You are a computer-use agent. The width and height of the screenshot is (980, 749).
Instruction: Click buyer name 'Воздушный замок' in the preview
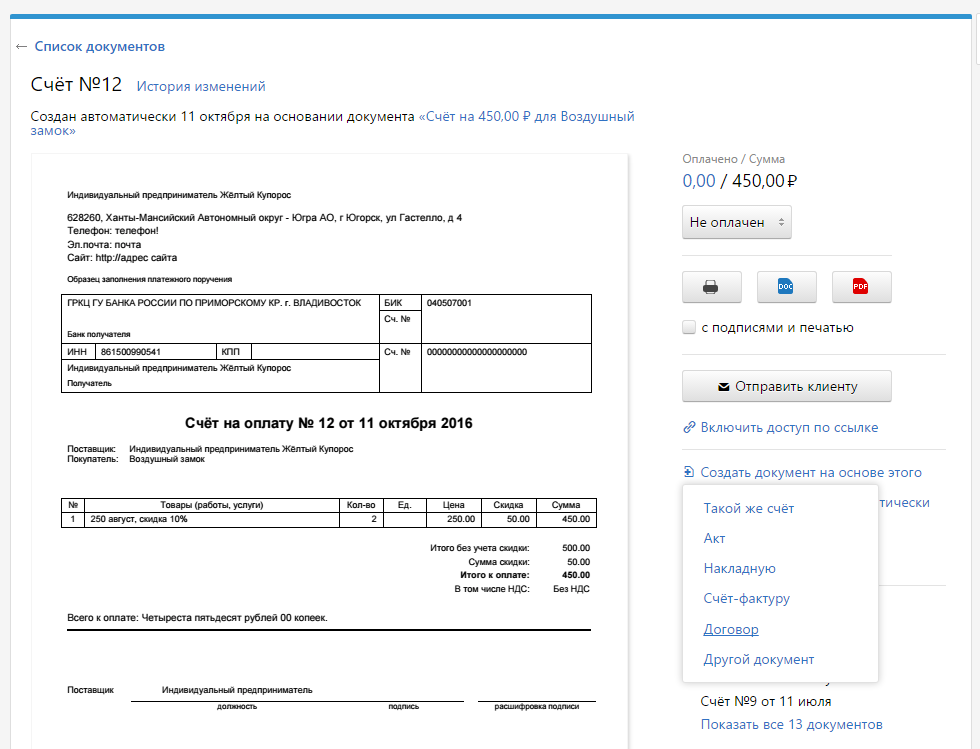[167, 459]
